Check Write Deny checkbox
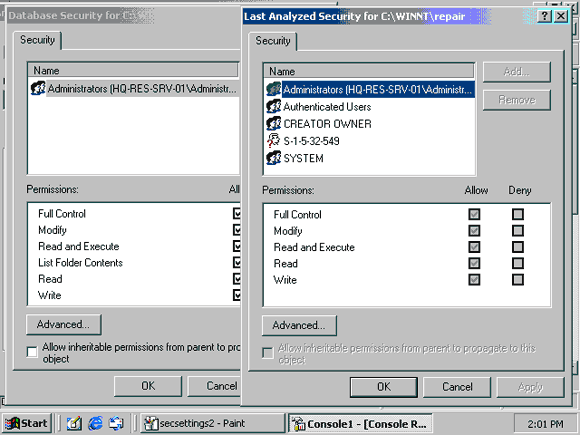 (x=518, y=280)
